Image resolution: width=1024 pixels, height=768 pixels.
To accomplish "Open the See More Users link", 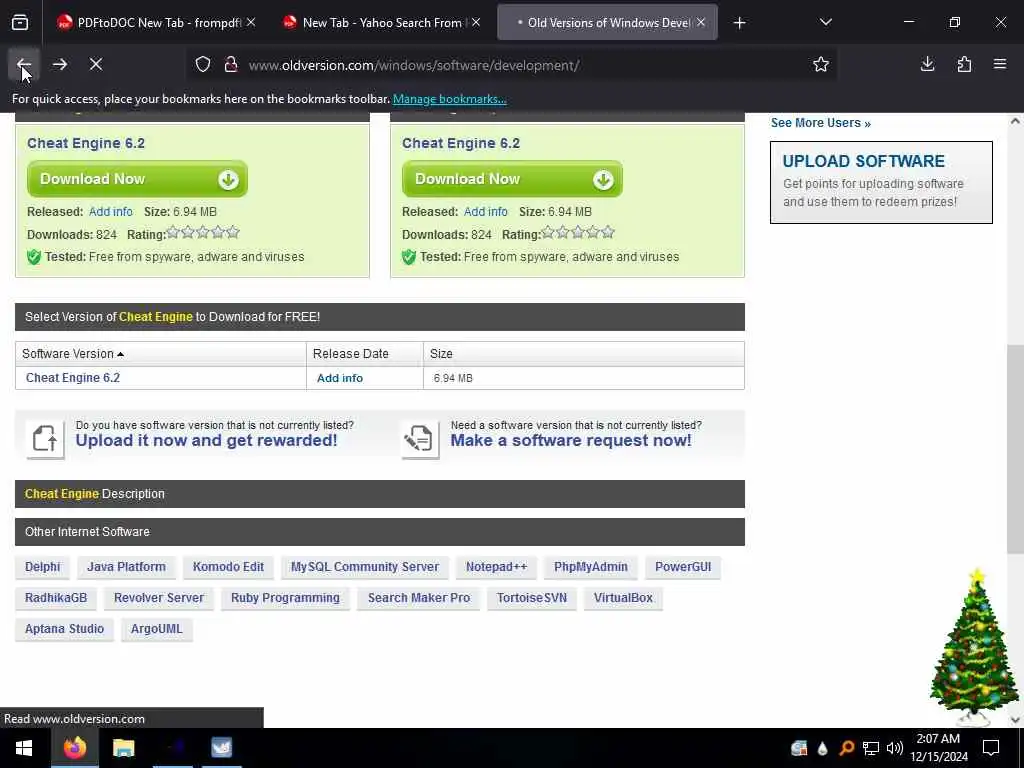I will coord(820,123).
